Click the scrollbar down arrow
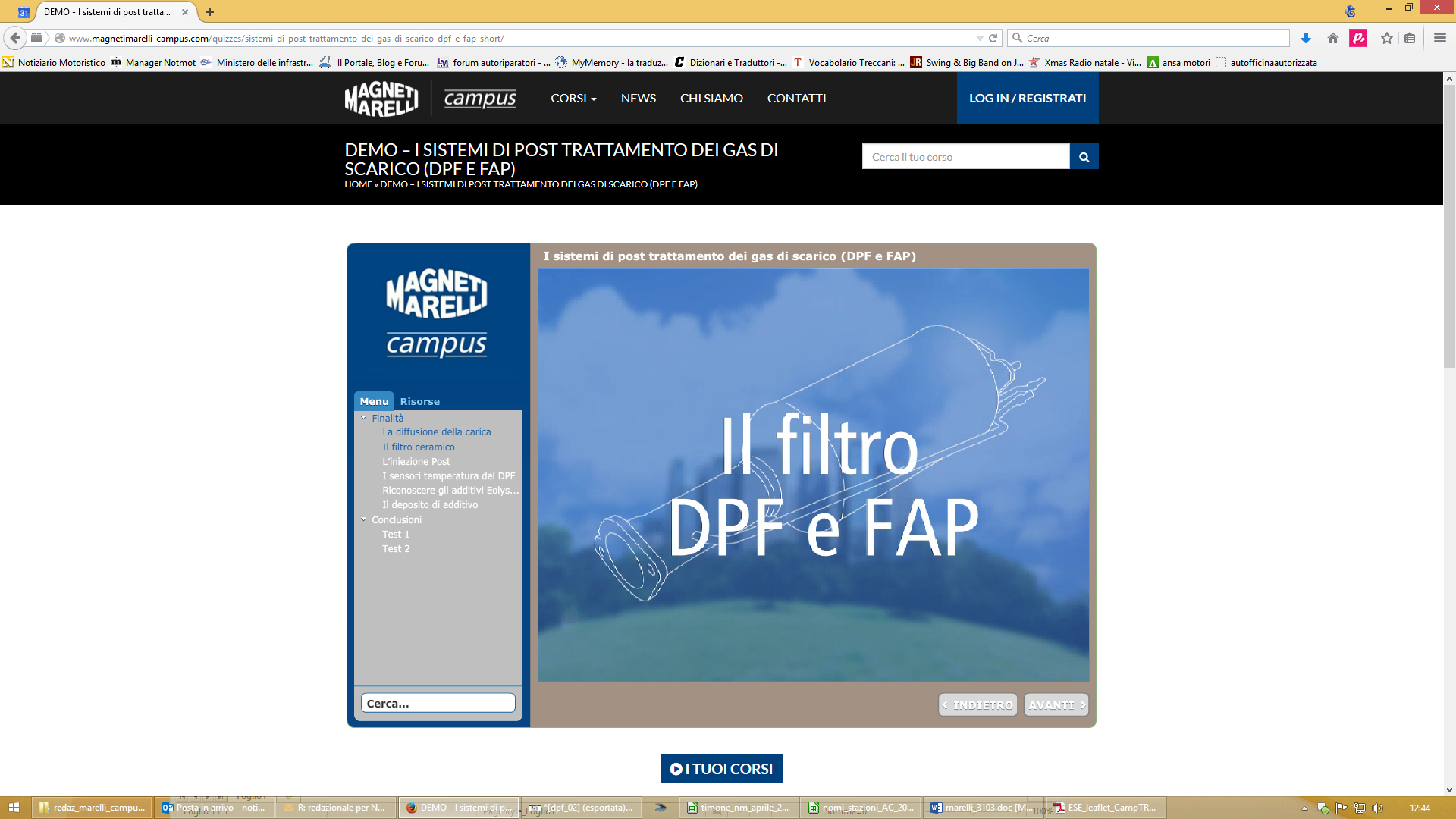The image size is (1456, 819). (1449, 789)
